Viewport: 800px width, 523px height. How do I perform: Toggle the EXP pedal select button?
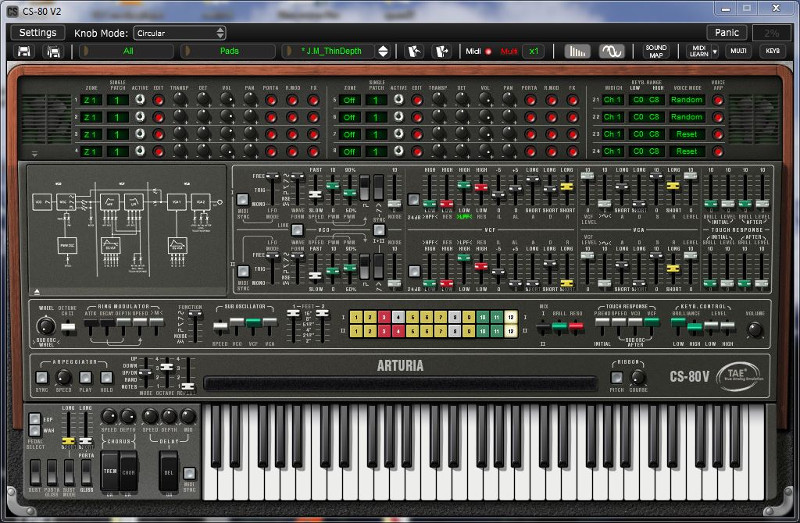click(x=35, y=419)
